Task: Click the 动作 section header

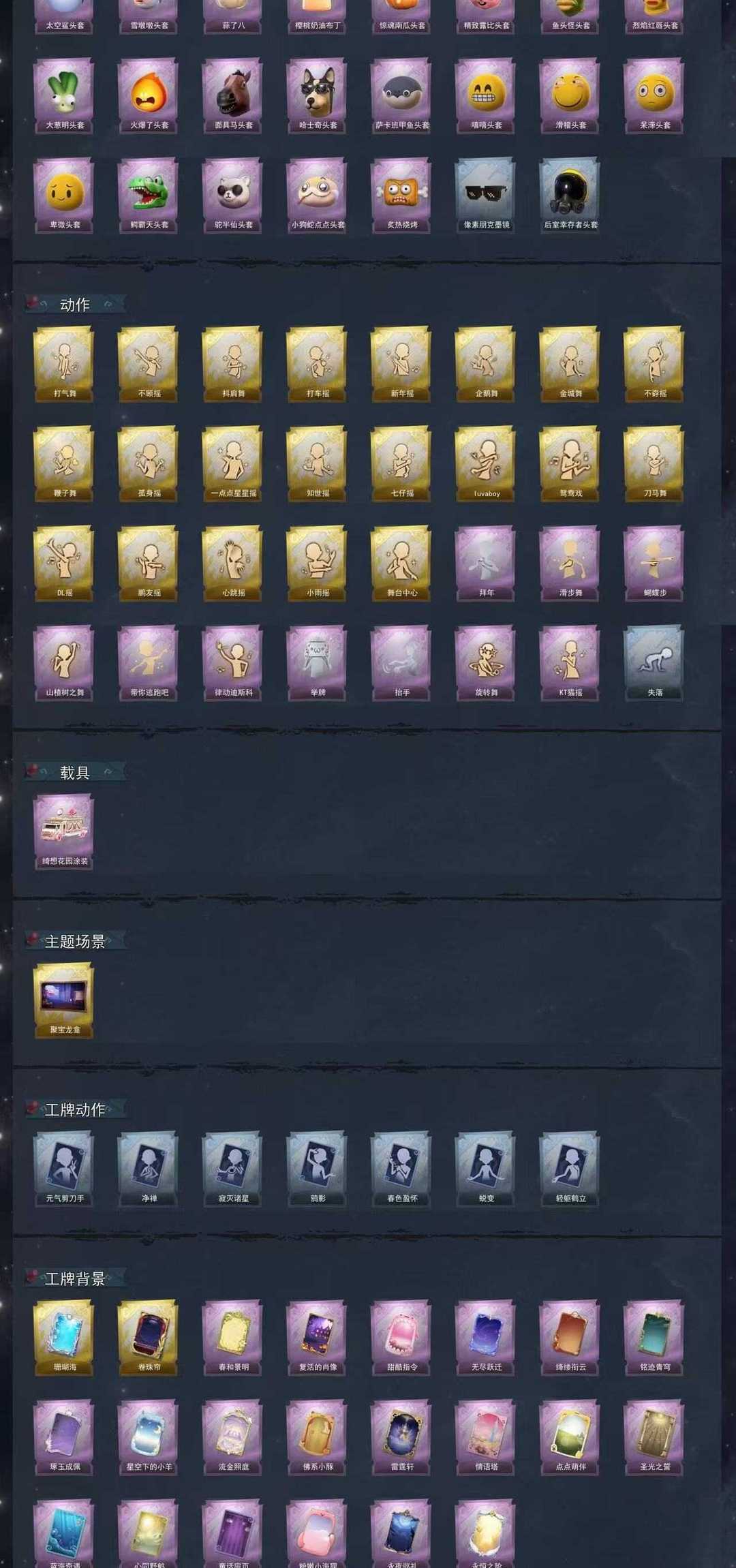Action: pyautogui.click(x=75, y=305)
